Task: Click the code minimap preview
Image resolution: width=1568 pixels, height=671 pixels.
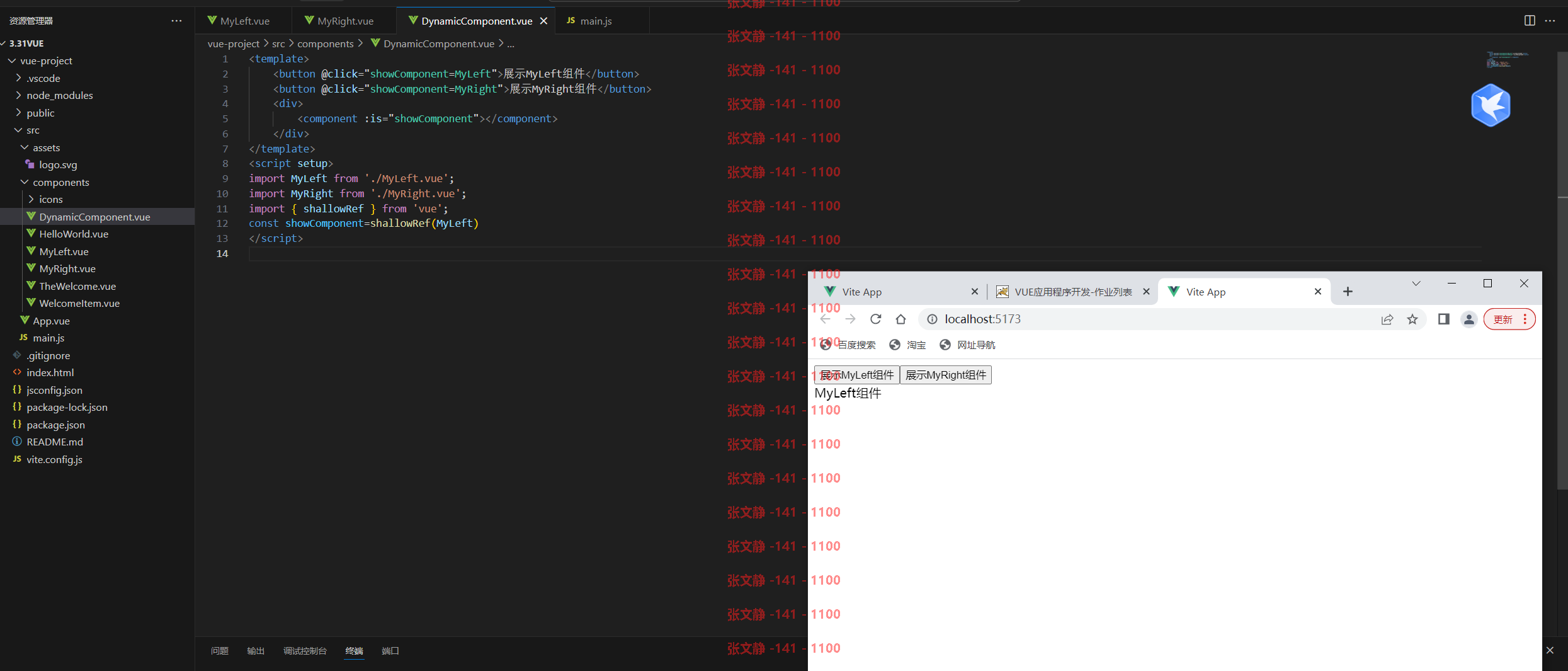Action: 1507,59
